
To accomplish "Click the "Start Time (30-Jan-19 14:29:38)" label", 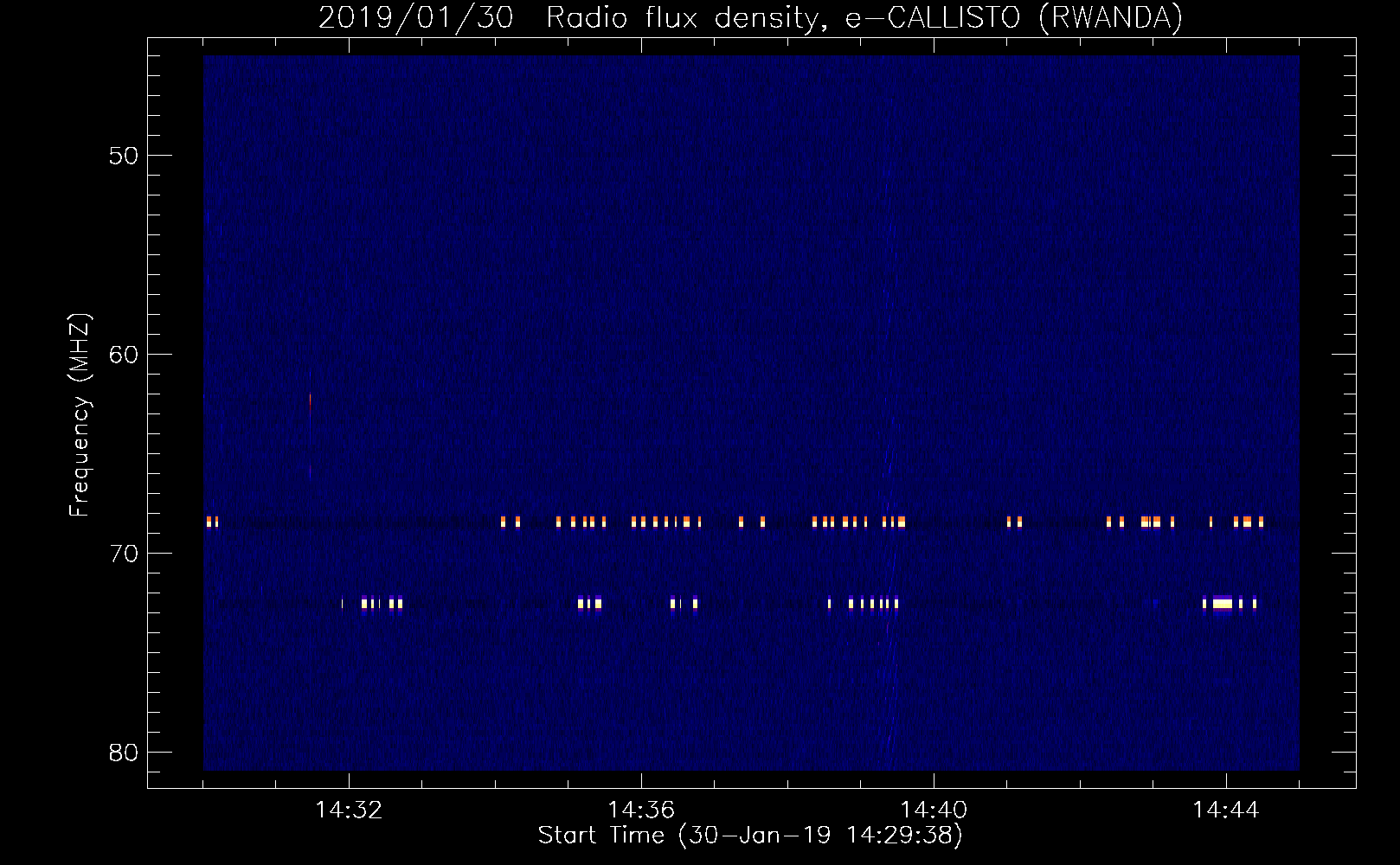I will pyautogui.click(x=750, y=836).
